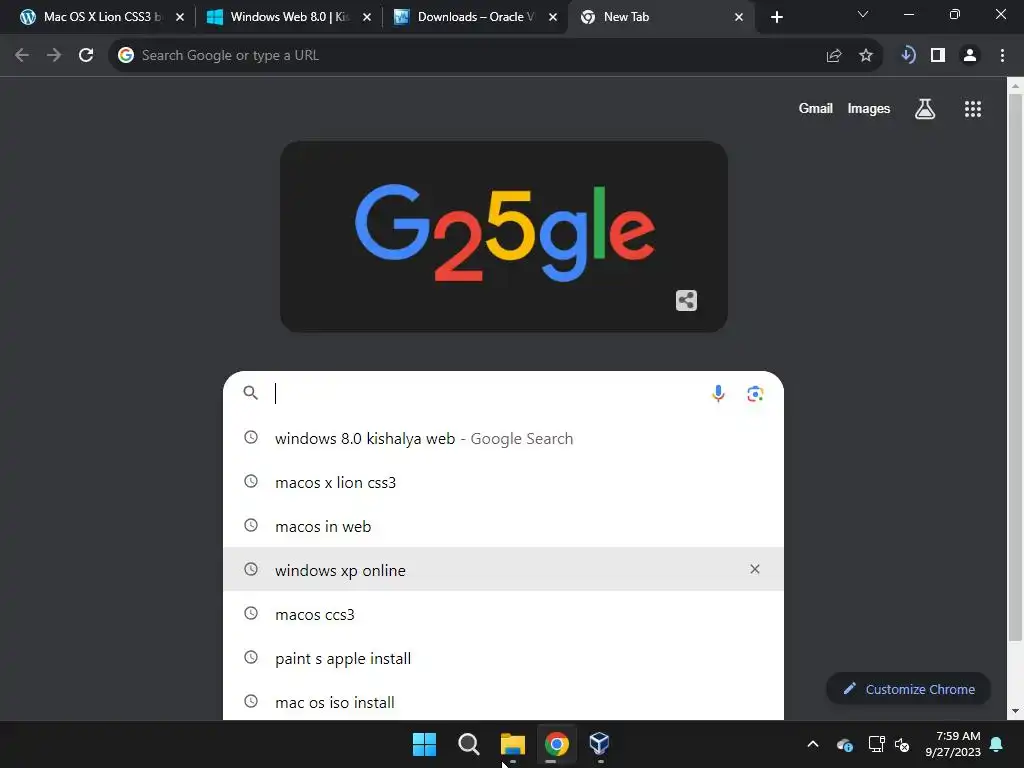Click the muted volume tray icon
Viewport: 1024px width, 768px height.
[903, 744]
